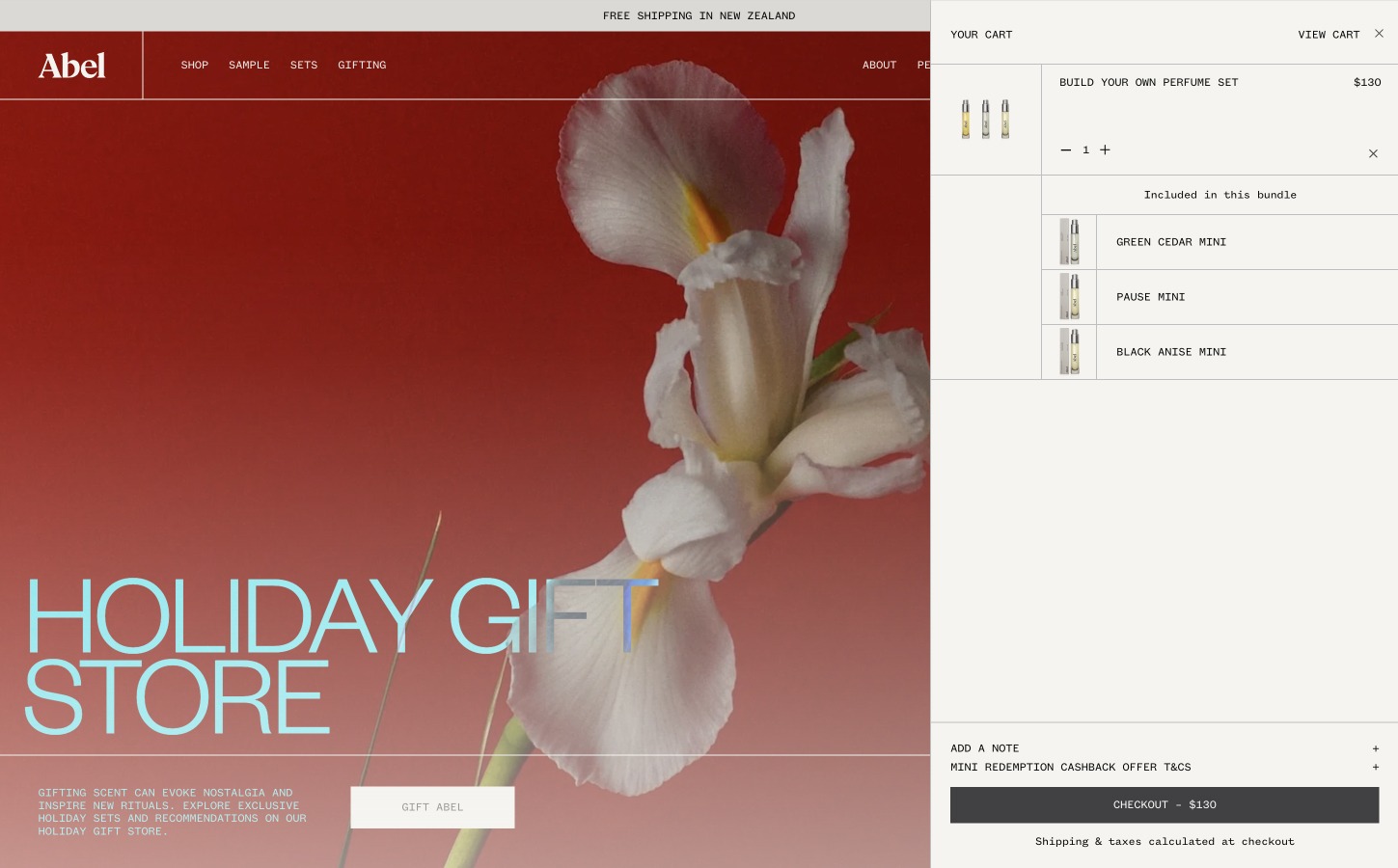
Task: Click the Checkout - $130 button
Action: point(1164,804)
